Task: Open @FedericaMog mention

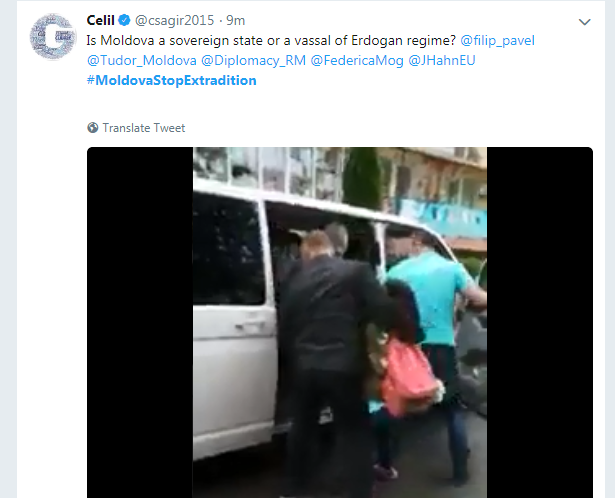Action: [357, 60]
